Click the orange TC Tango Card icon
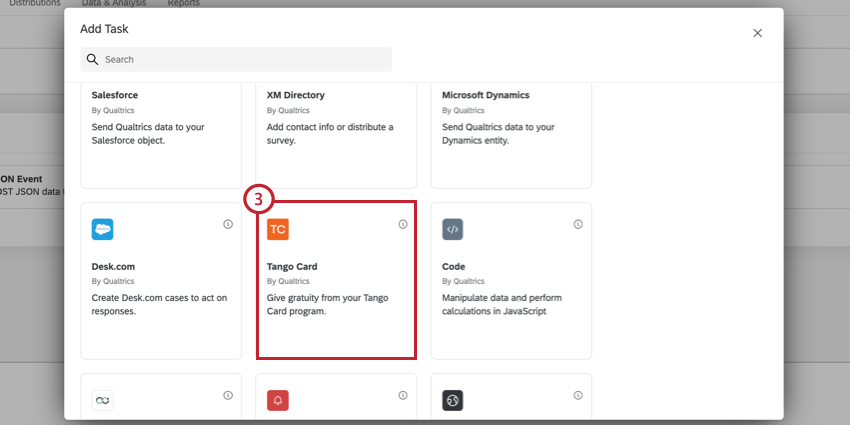This screenshot has height=425, width=850. coord(278,229)
